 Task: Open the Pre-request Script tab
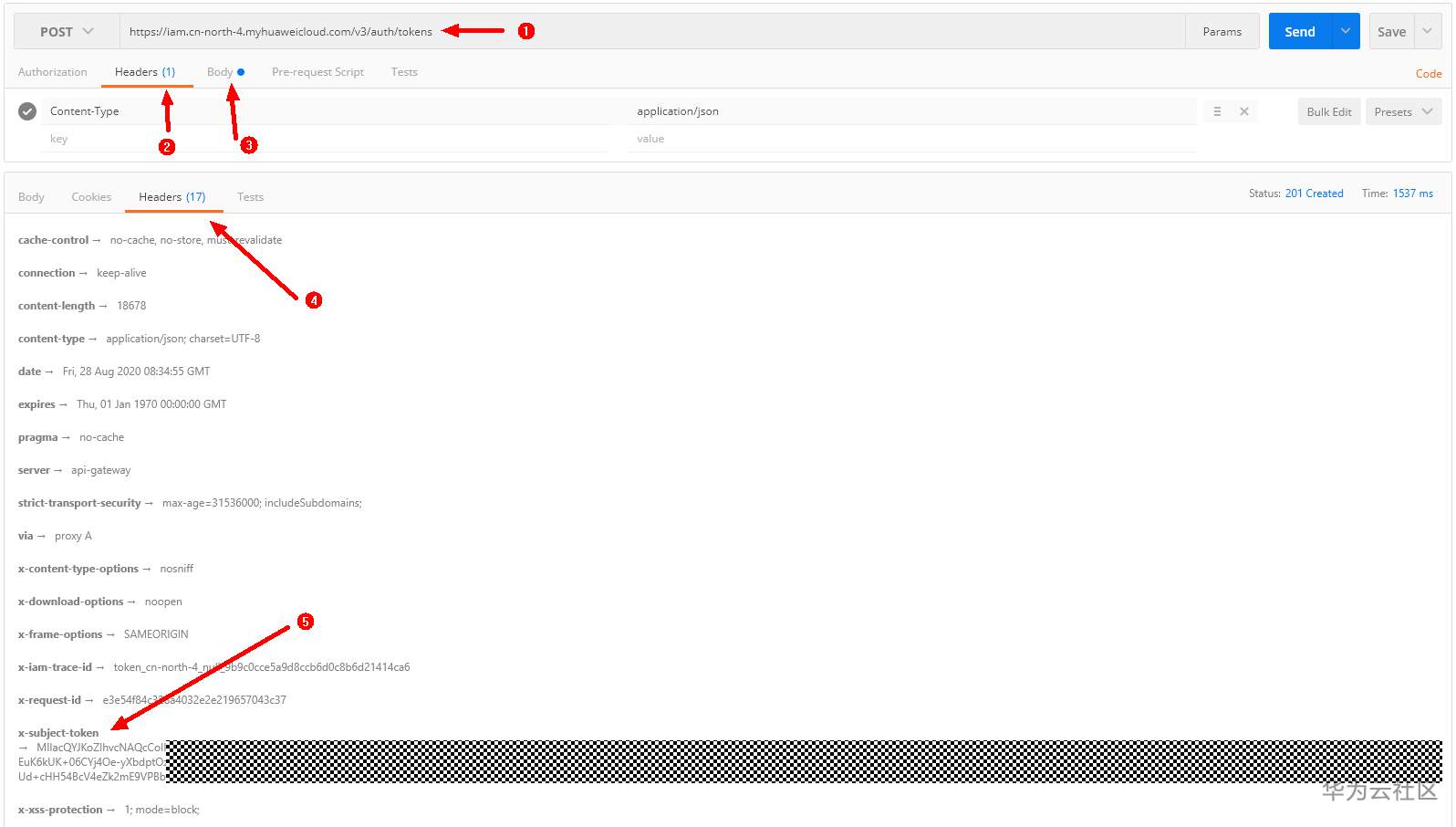(317, 72)
